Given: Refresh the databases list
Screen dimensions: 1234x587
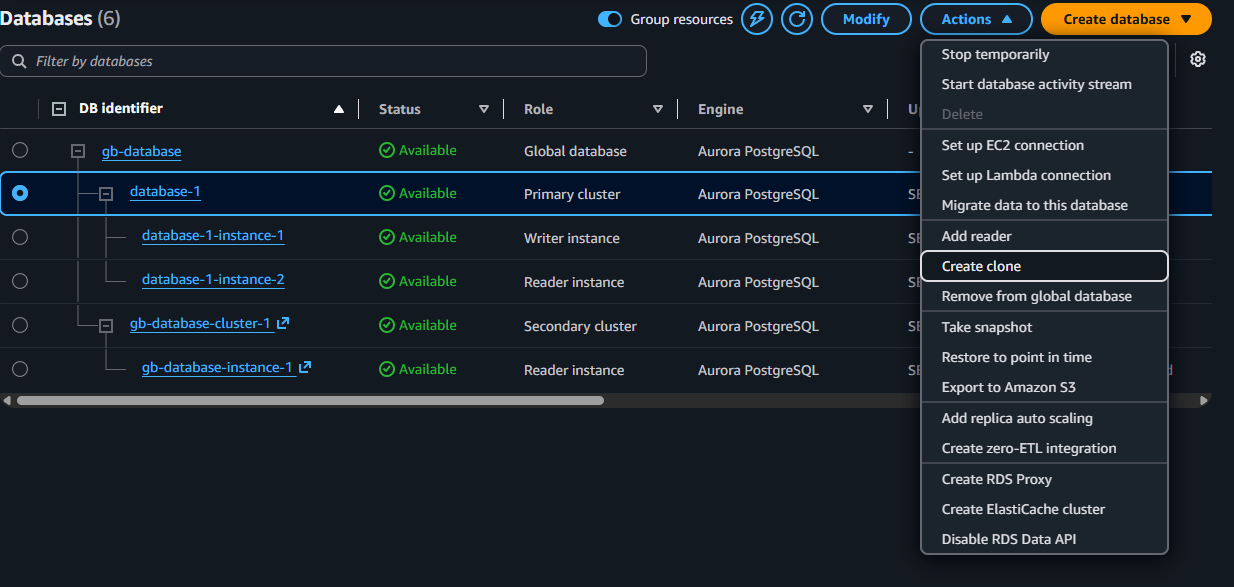Looking at the screenshot, I should pos(797,19).
